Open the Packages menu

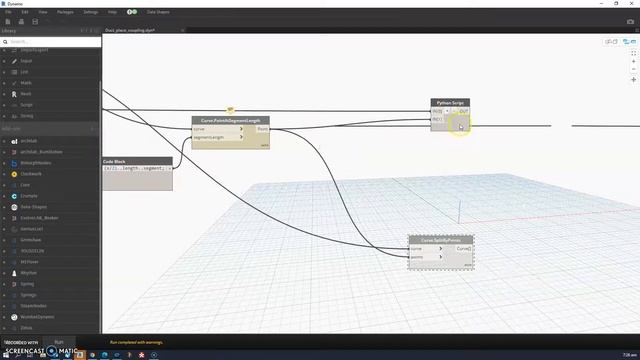[x=65, y=12]
